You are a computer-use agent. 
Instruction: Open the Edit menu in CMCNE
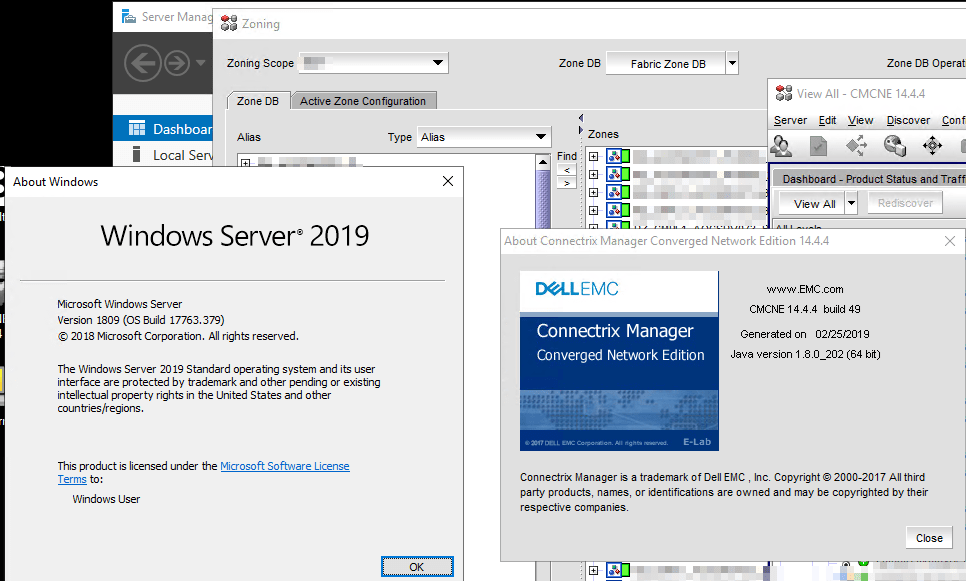point(827,120)
